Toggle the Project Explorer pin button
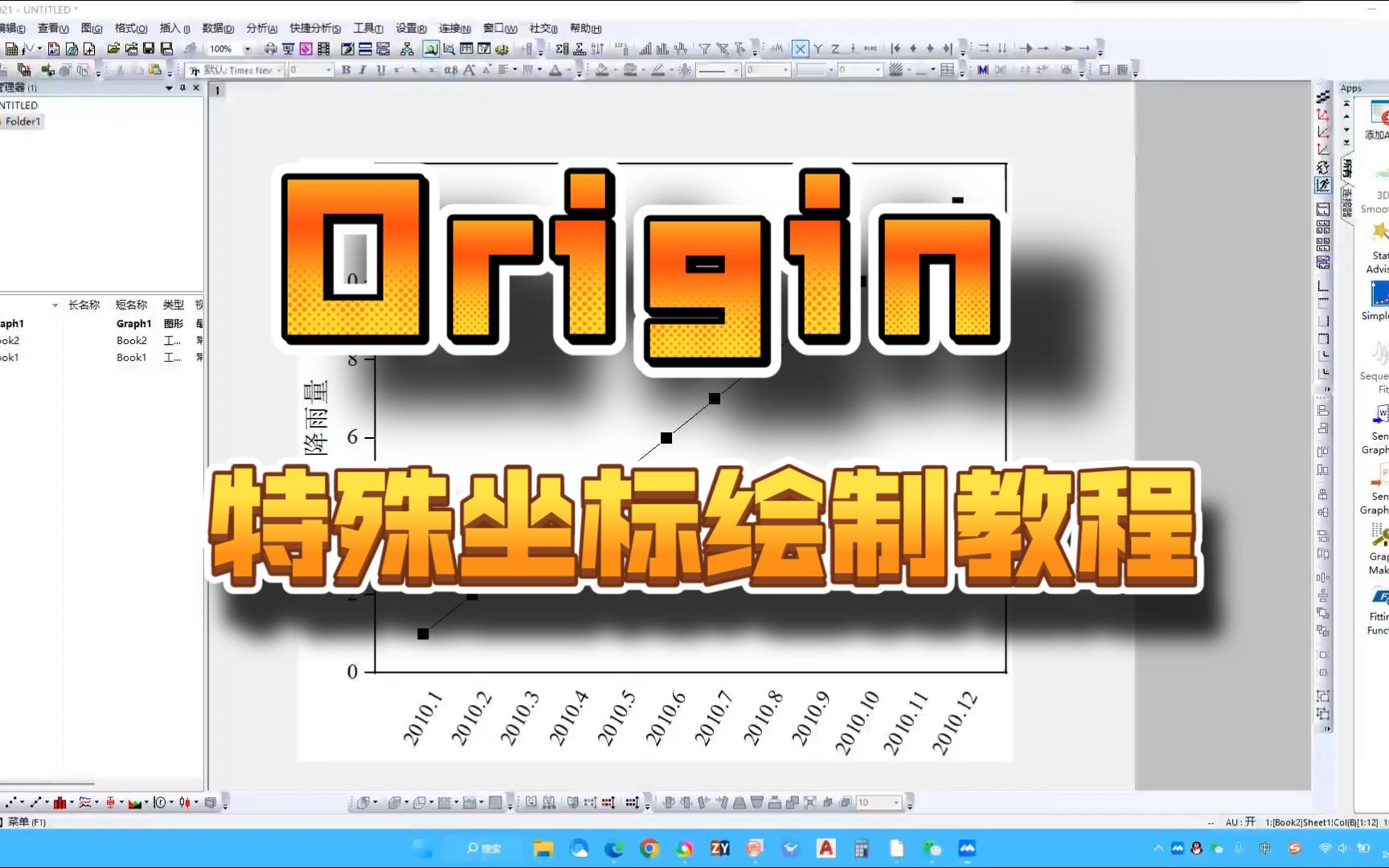1389x868 pixels. tap(183, 88)
